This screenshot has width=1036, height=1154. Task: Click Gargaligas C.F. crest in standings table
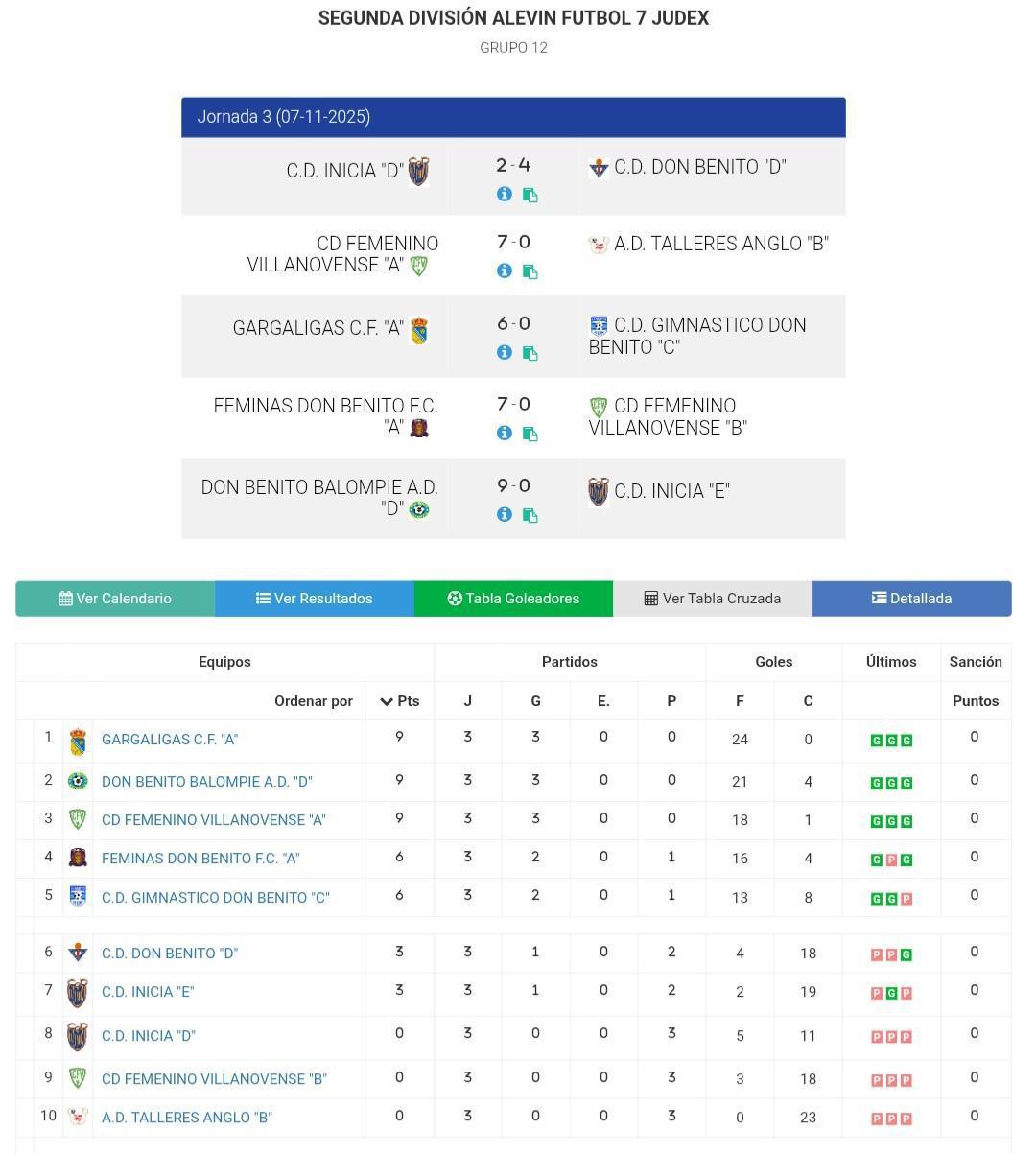[x=78, y=742]
